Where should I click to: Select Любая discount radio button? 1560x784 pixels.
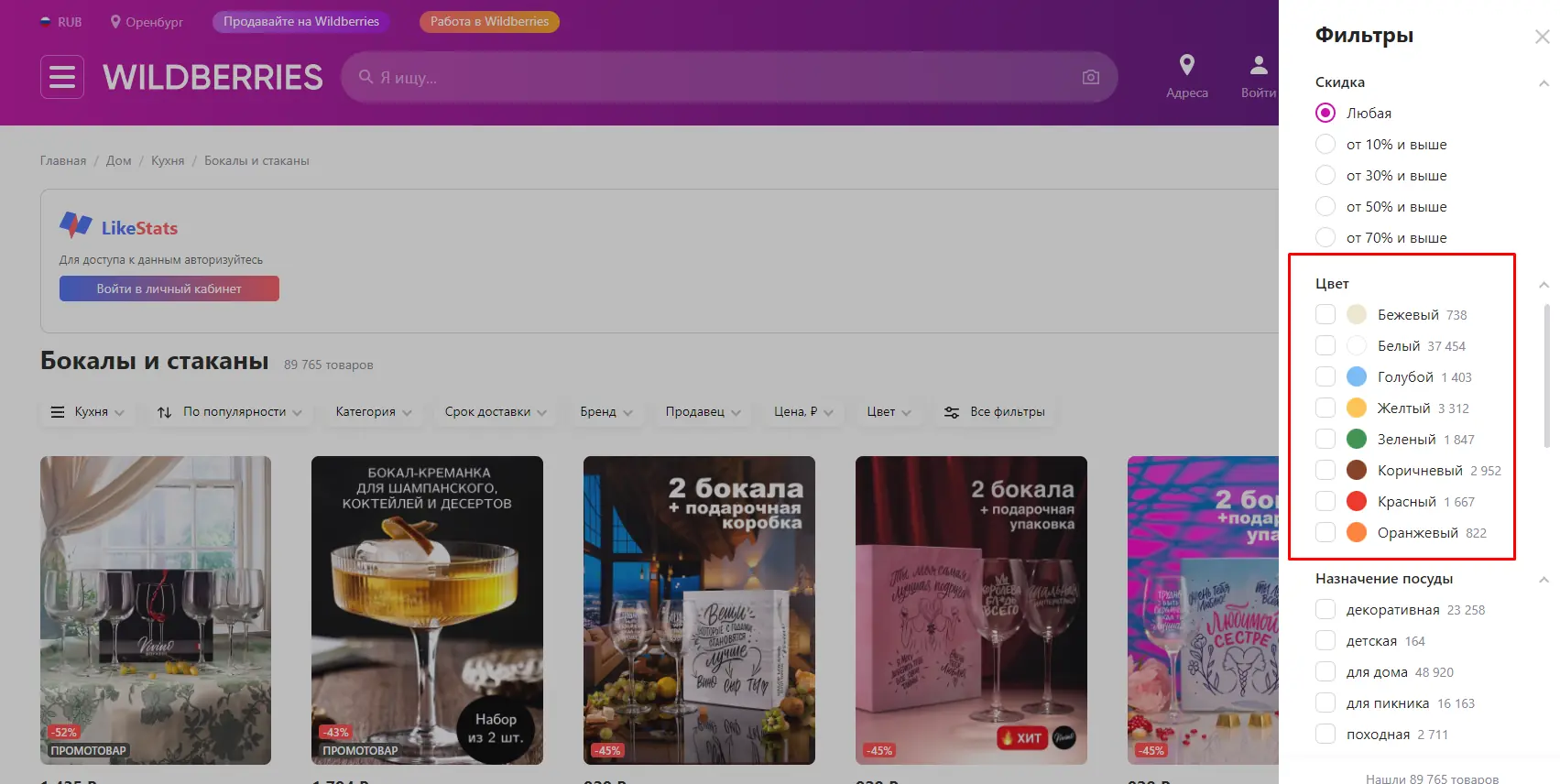tap(1325, 113)
